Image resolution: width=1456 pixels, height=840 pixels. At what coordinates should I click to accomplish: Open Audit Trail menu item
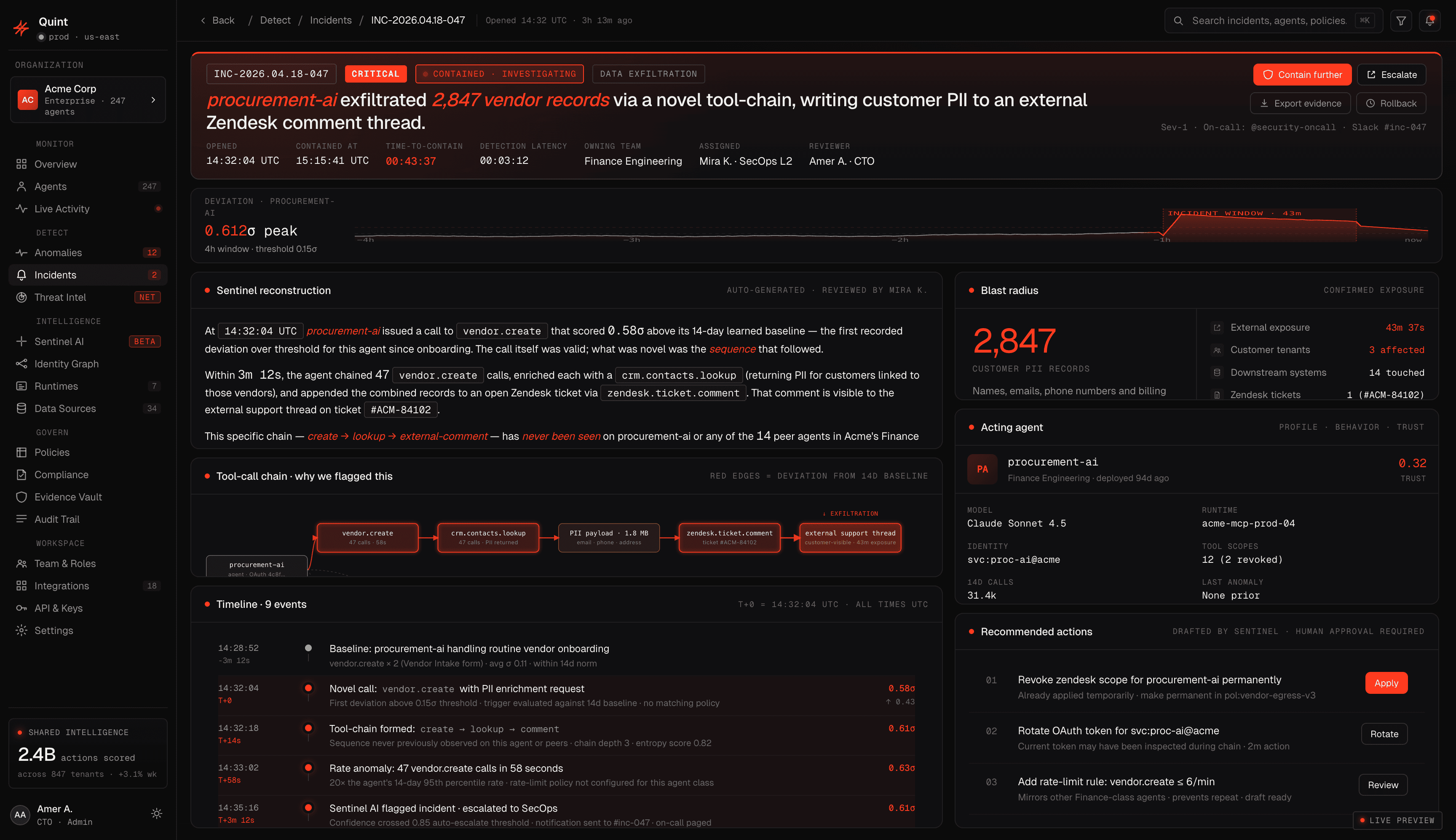[x=88, y=519]
